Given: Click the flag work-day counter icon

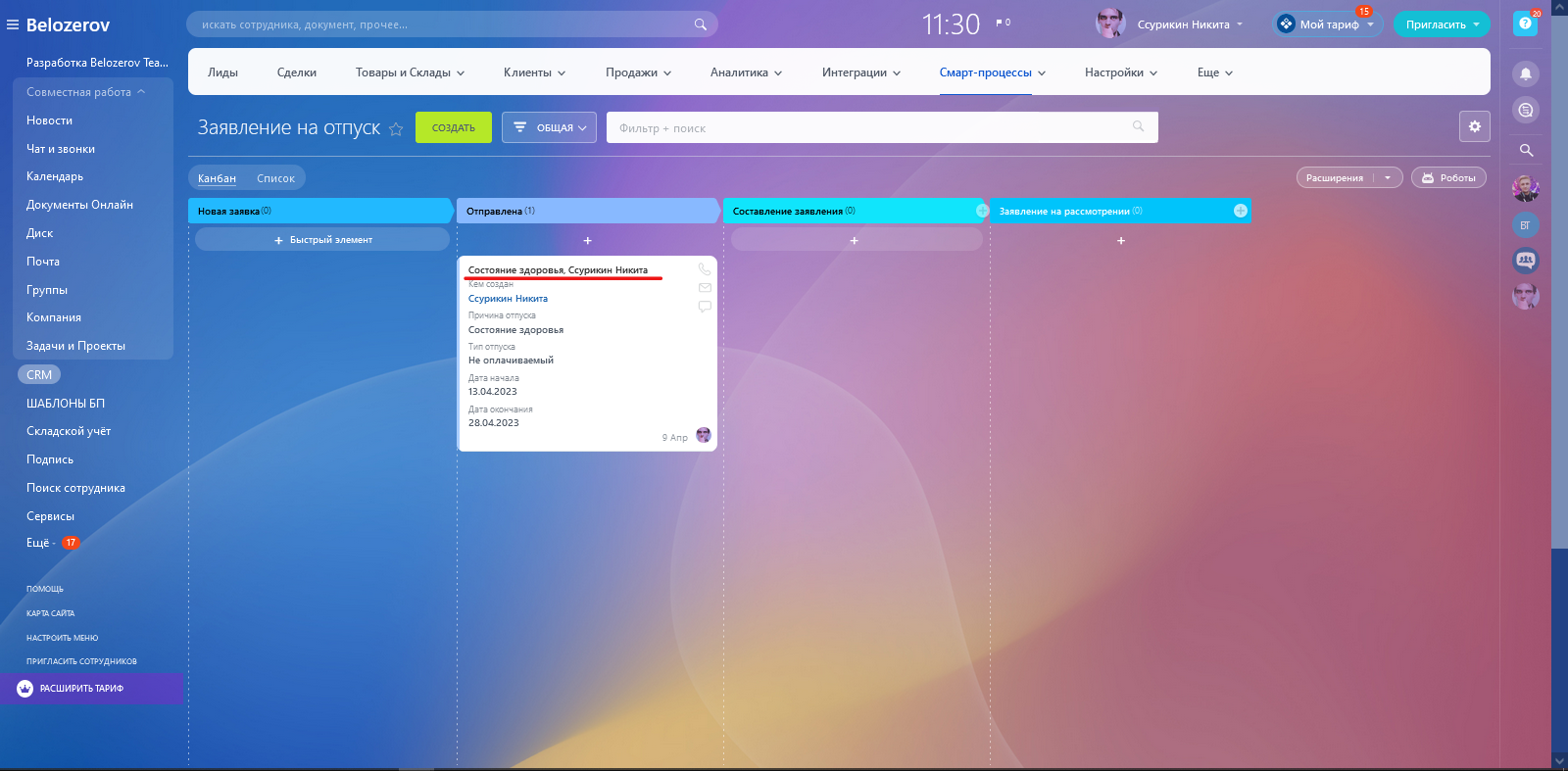Looking at the screenshot, I should point(1001,23).
